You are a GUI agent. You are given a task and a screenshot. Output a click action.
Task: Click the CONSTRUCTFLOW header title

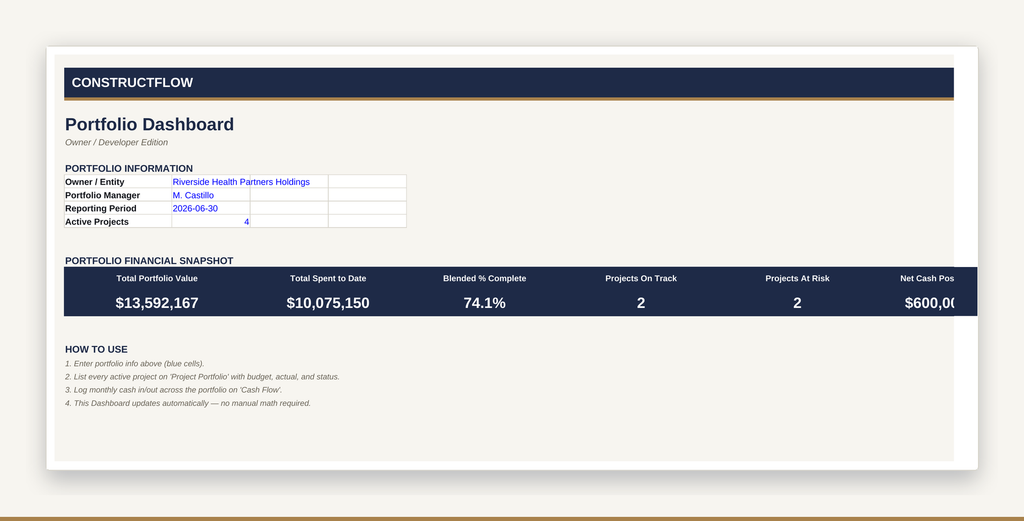132,83
